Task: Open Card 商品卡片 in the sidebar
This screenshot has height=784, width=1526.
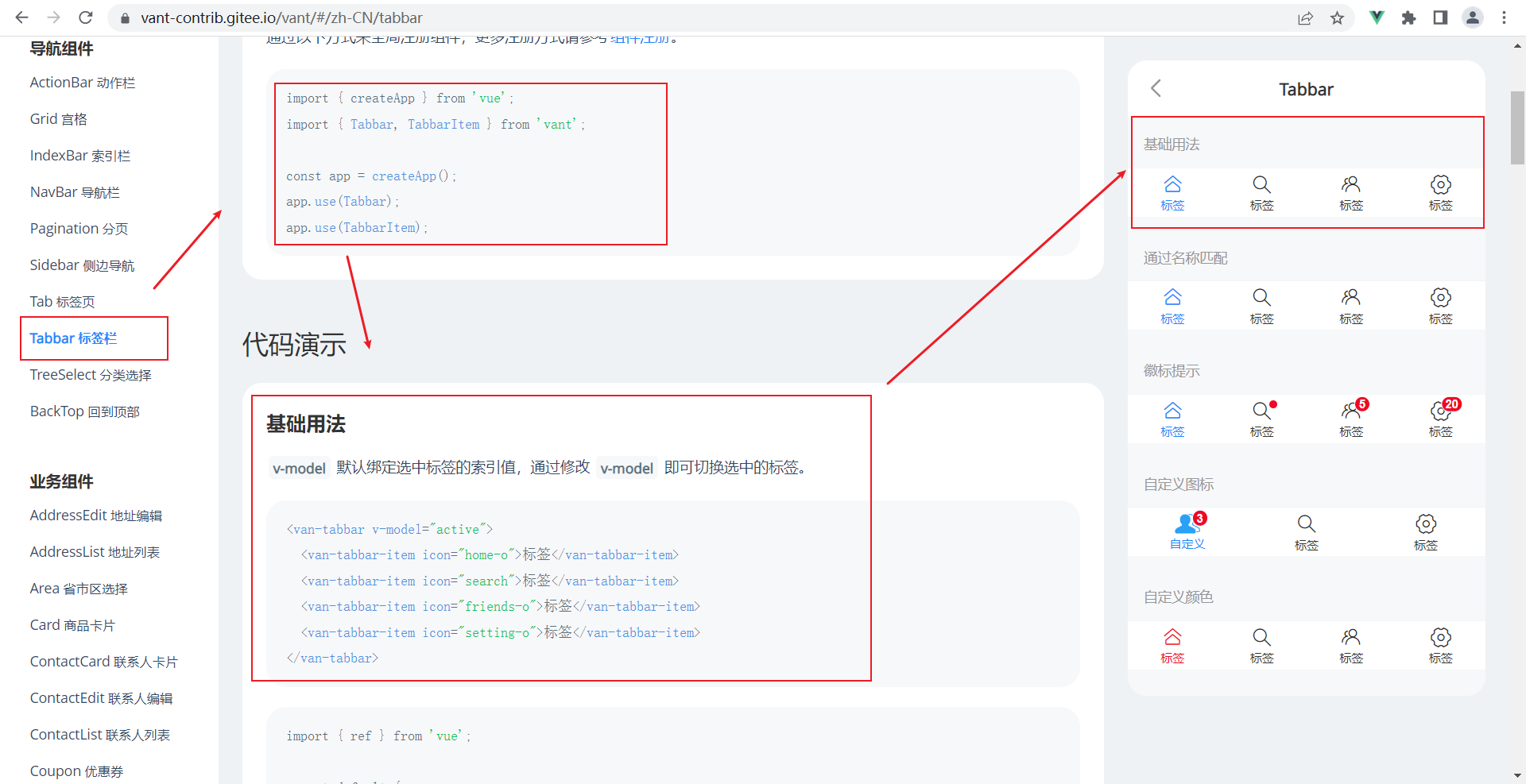Action: (72, 625)
